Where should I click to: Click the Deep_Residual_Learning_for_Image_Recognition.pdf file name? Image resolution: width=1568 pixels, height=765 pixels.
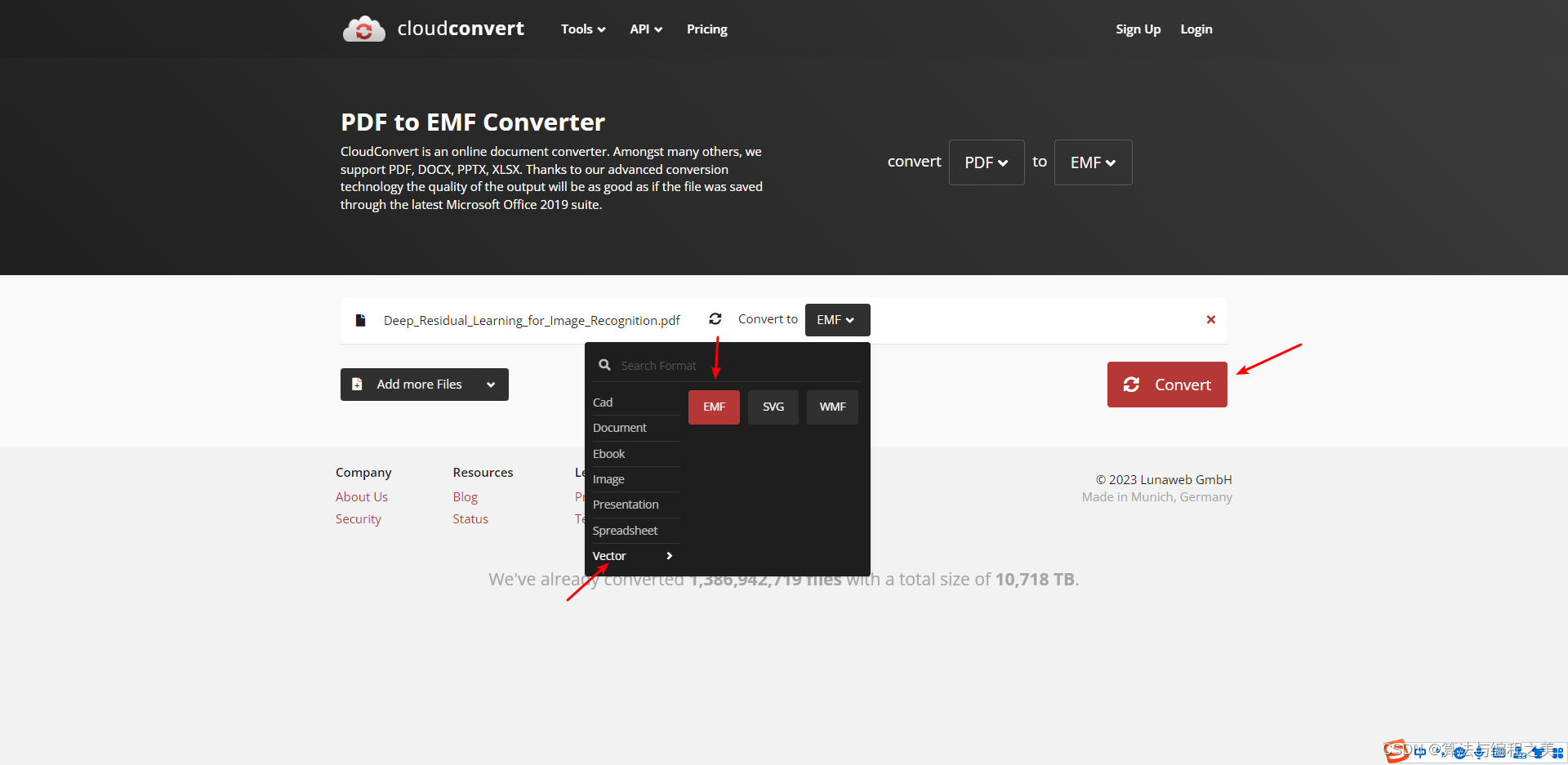(532, 320)
